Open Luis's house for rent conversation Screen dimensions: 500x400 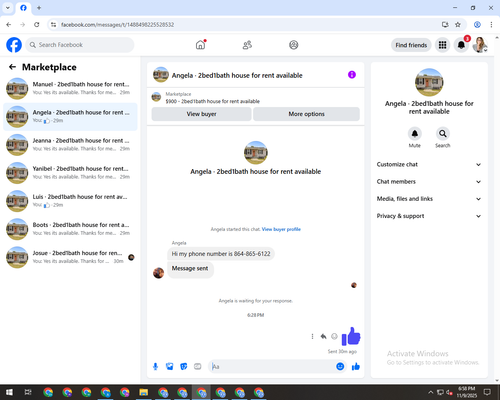[70, 201]
